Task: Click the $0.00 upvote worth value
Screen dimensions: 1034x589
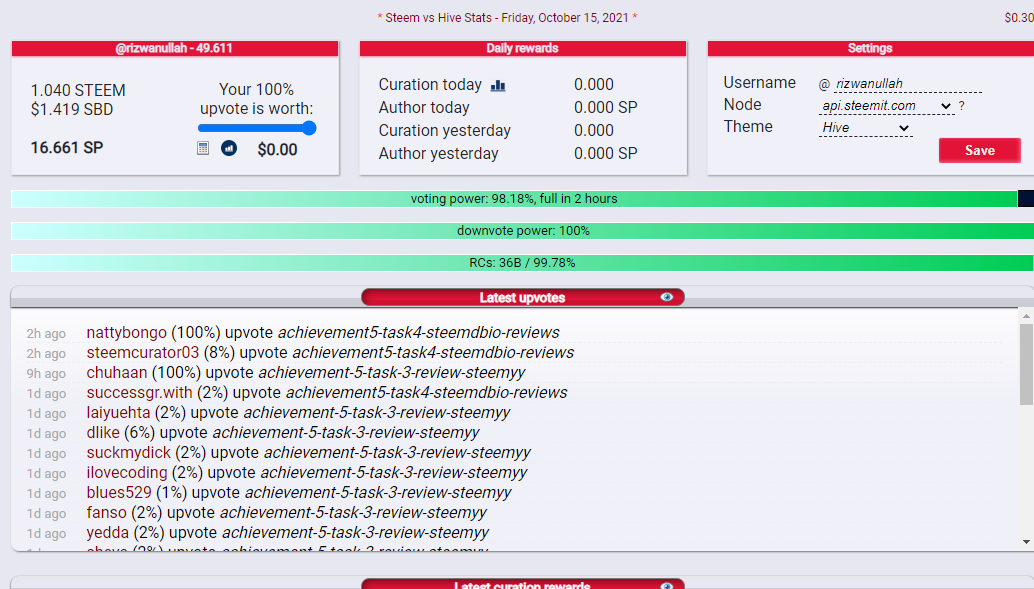Action: point(277,150)
